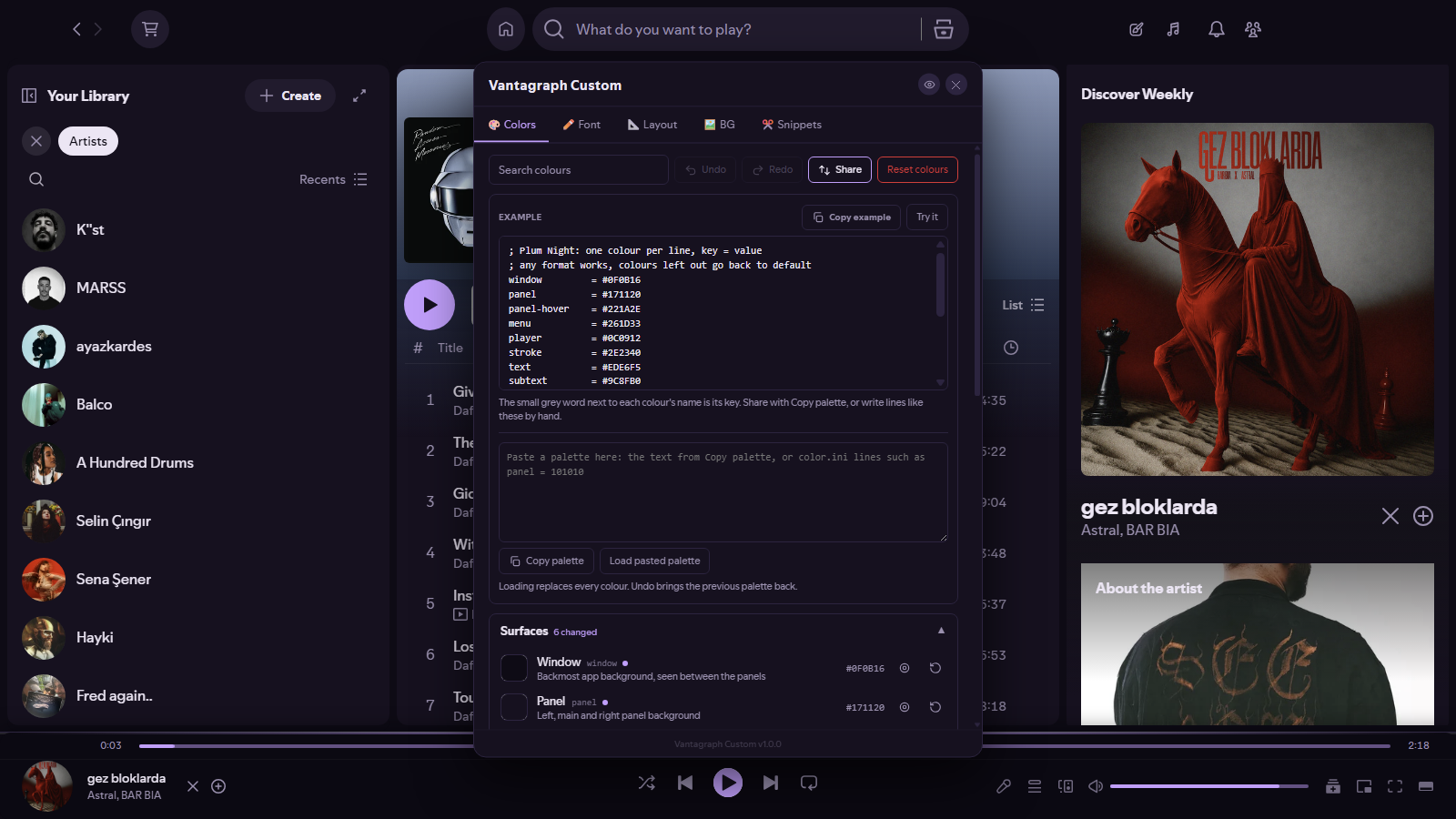Viewport: 1456px width, 819px height.
Task: Open the Create menu
Action: point(290,96)
